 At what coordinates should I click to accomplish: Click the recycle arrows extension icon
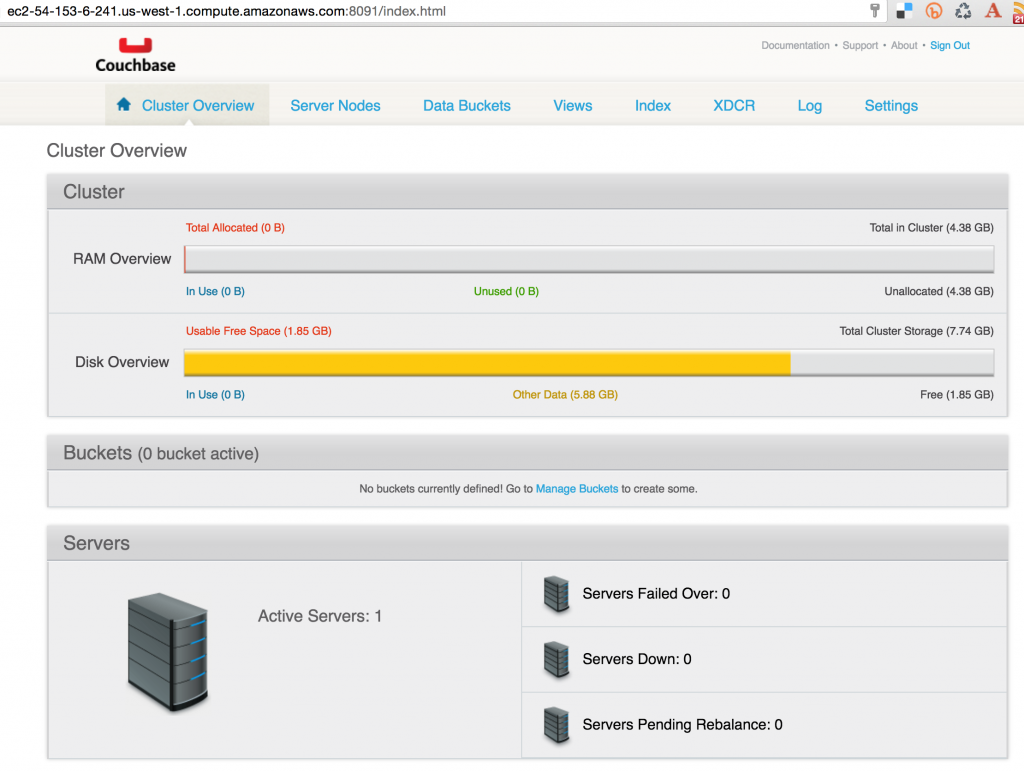(x=963, y=11)
